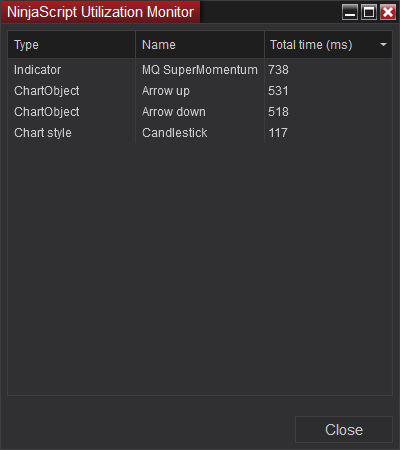Select the Candlestick row
Image resolution: width=400 pixels, height=450 pixels.
point(200,133)
